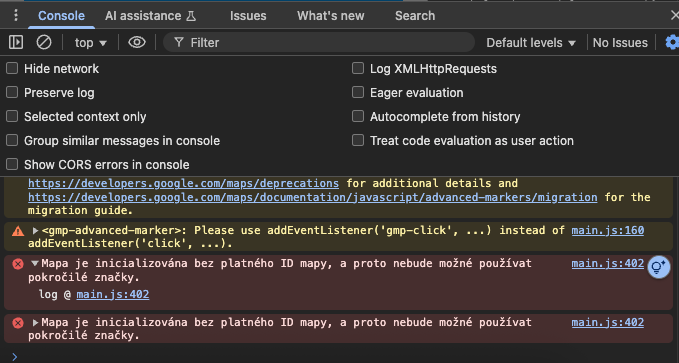Create a live expression with eye icon
This screenshot has width=679, height=363.
tap(137, 42)
